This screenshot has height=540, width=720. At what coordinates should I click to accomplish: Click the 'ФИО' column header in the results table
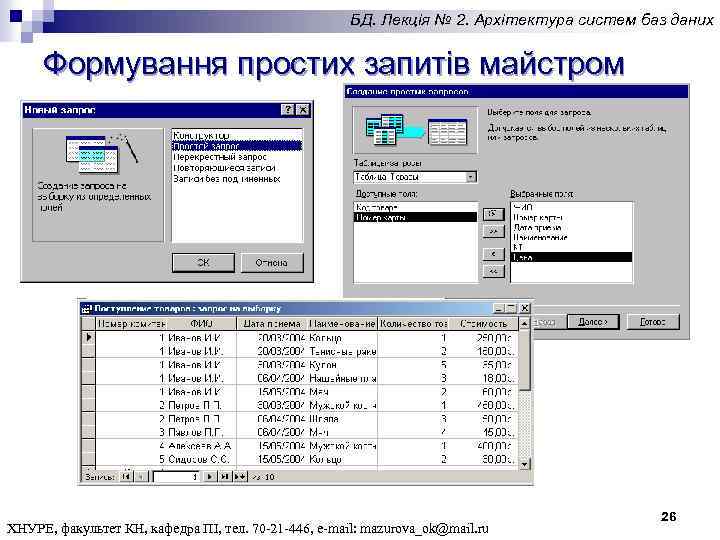201,324
